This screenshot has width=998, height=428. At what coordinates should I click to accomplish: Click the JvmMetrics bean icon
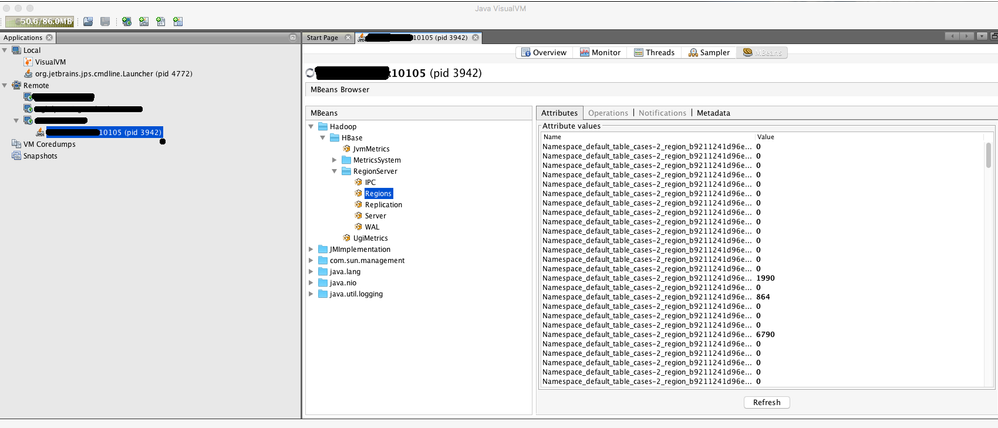pyautogui.click(x=347, y=148)
